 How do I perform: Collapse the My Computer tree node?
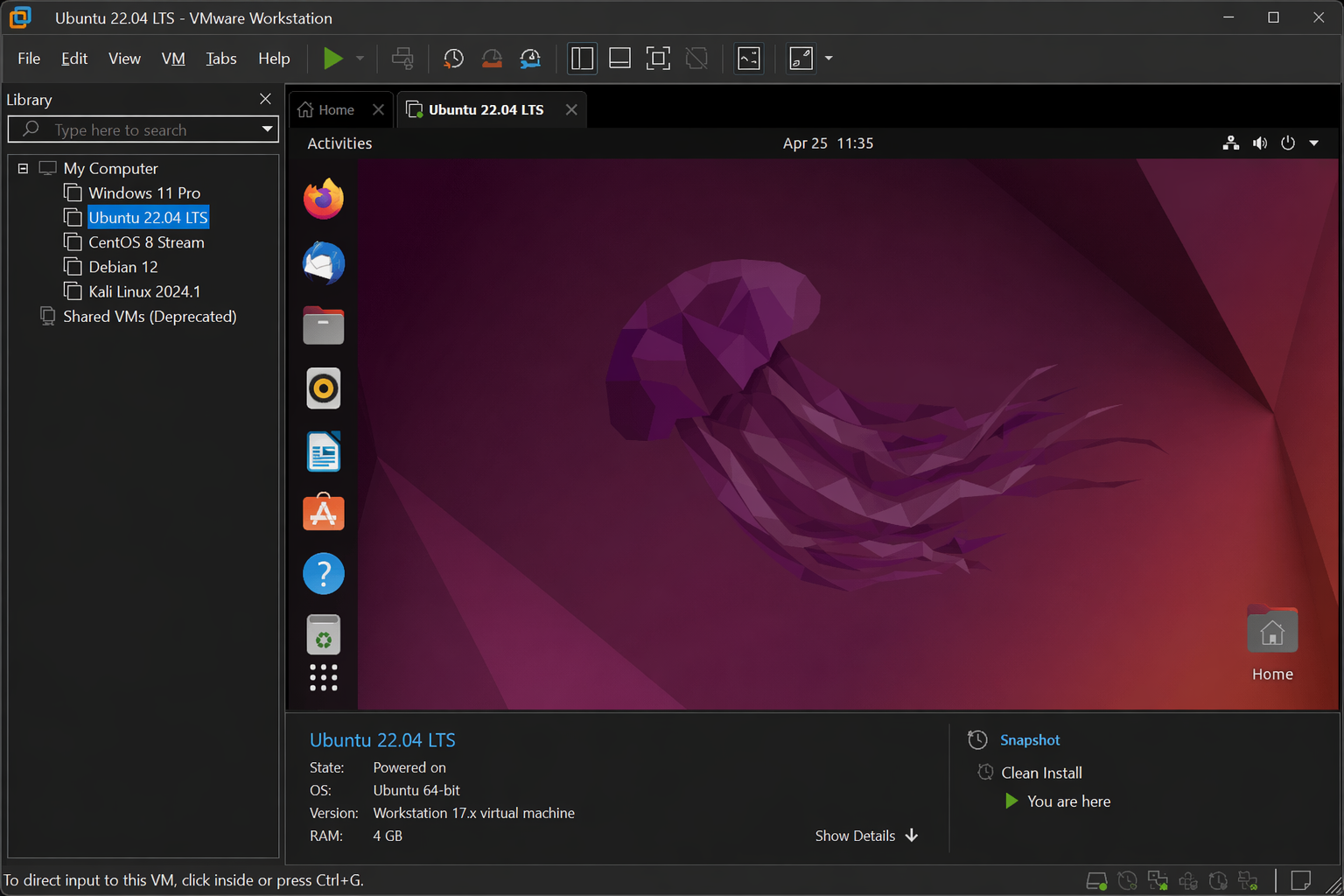pos(24,168)
